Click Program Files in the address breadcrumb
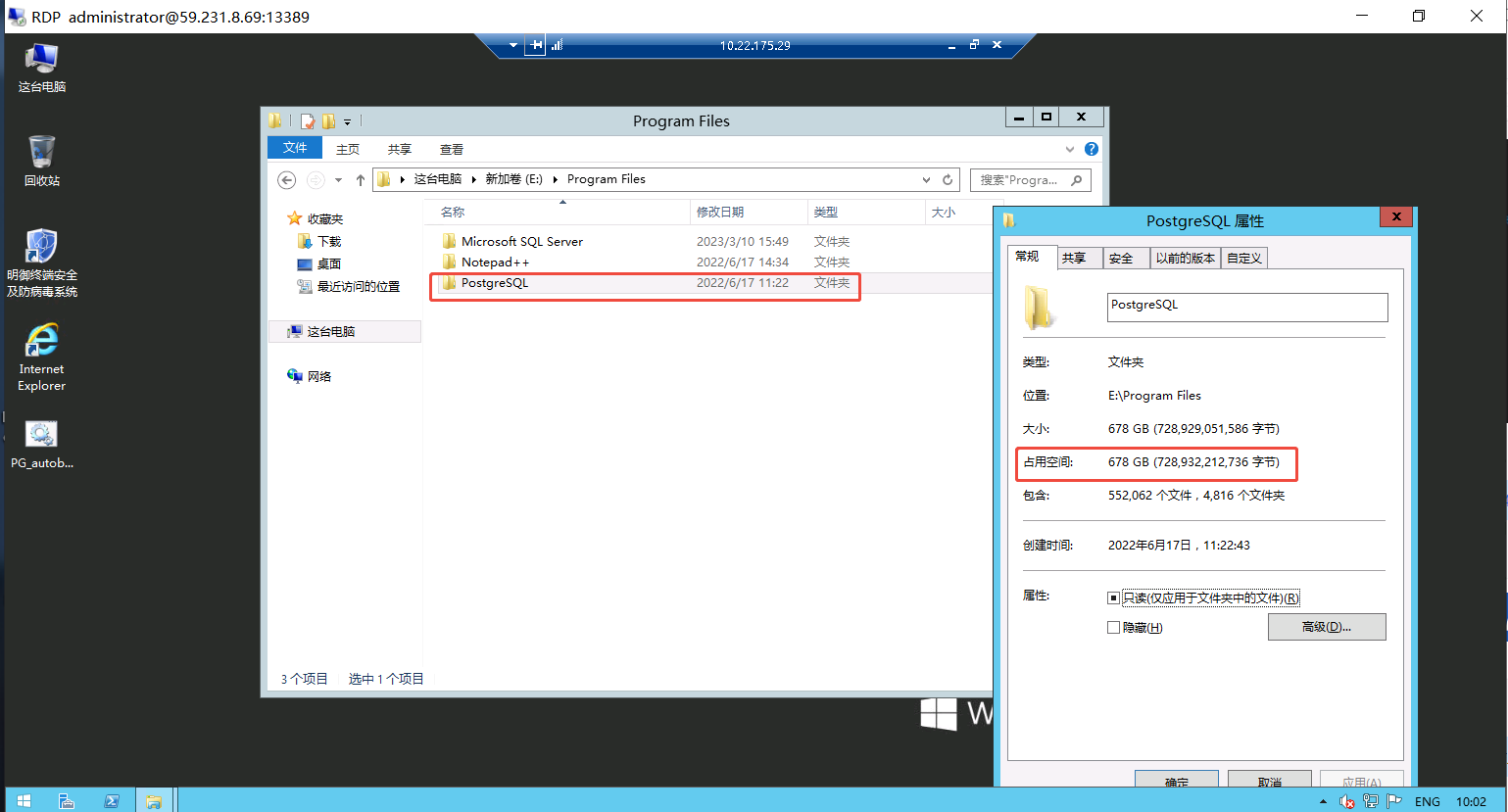This screenshot has width=1508, height=812. point(606,179)
